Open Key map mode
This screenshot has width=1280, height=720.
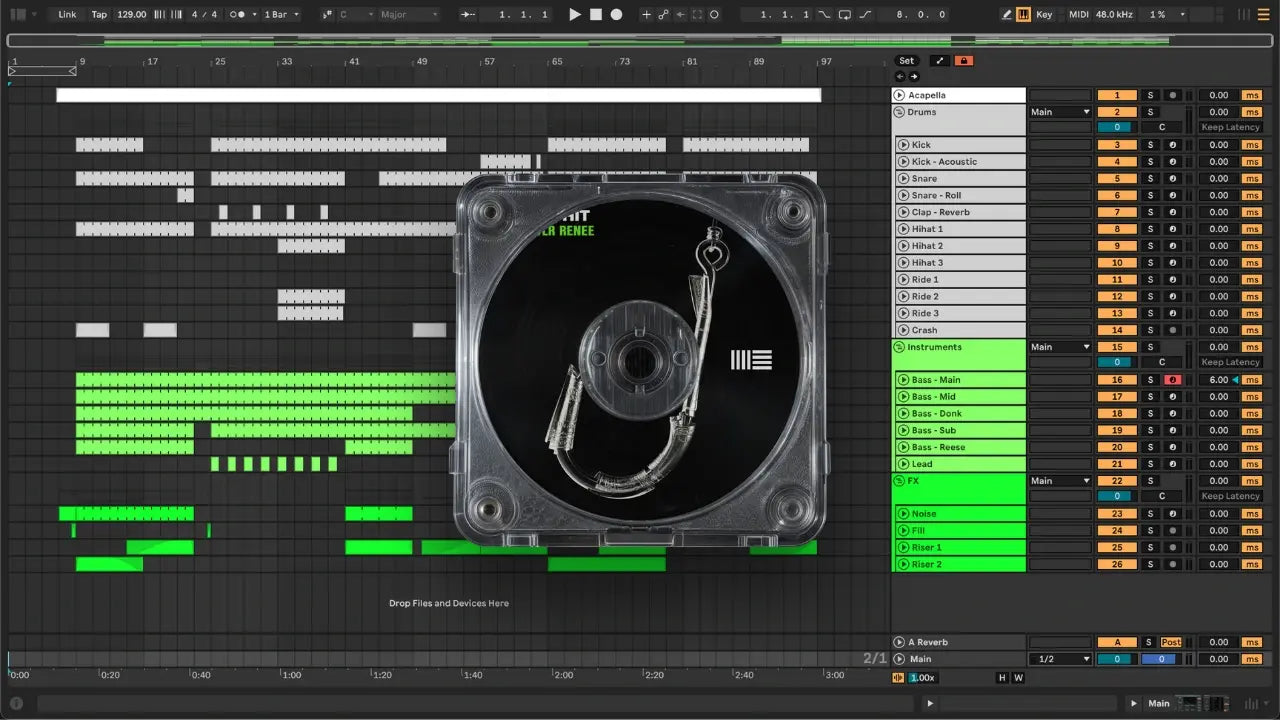pos(1044,15)
